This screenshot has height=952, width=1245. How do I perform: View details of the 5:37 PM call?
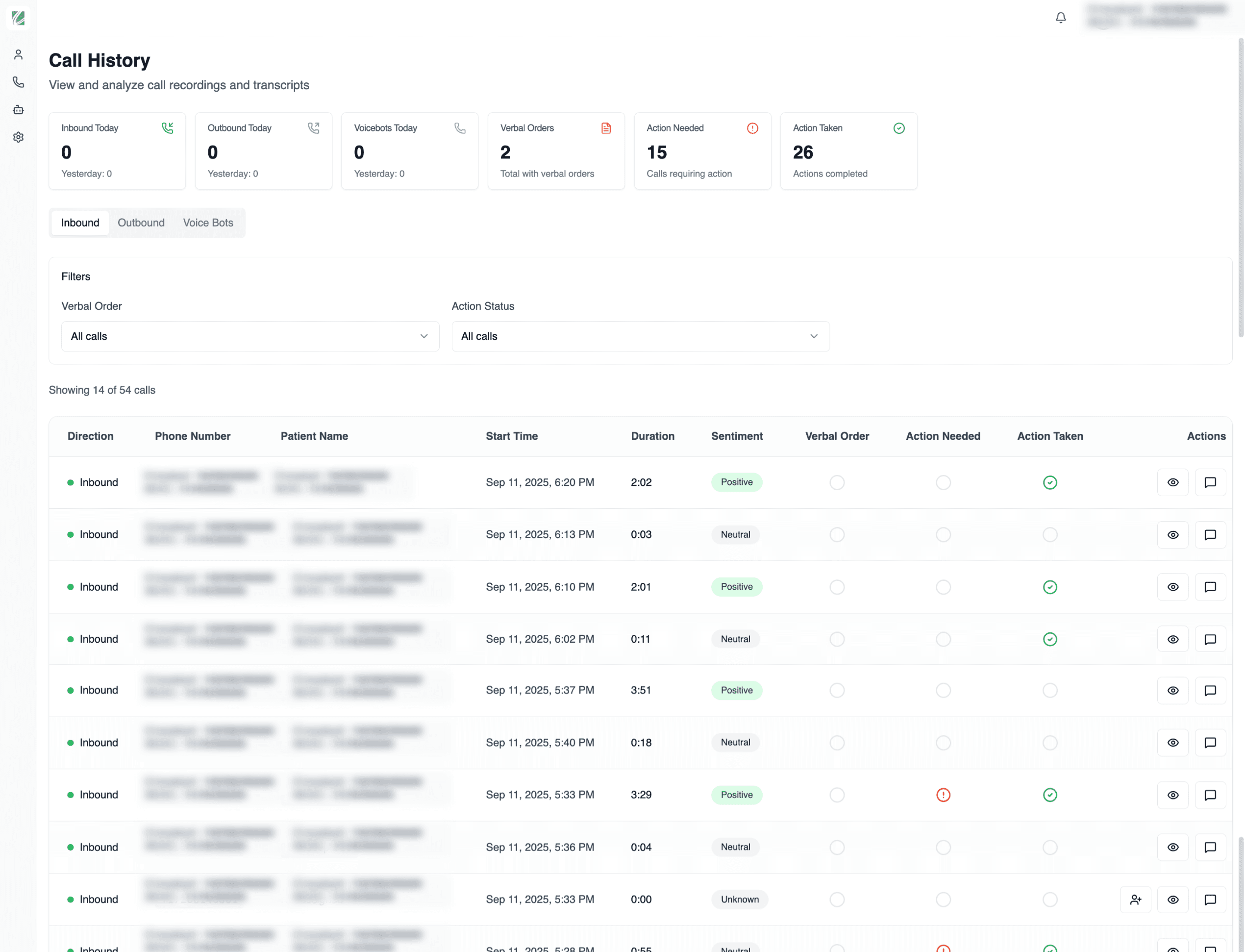(1172, 690)
